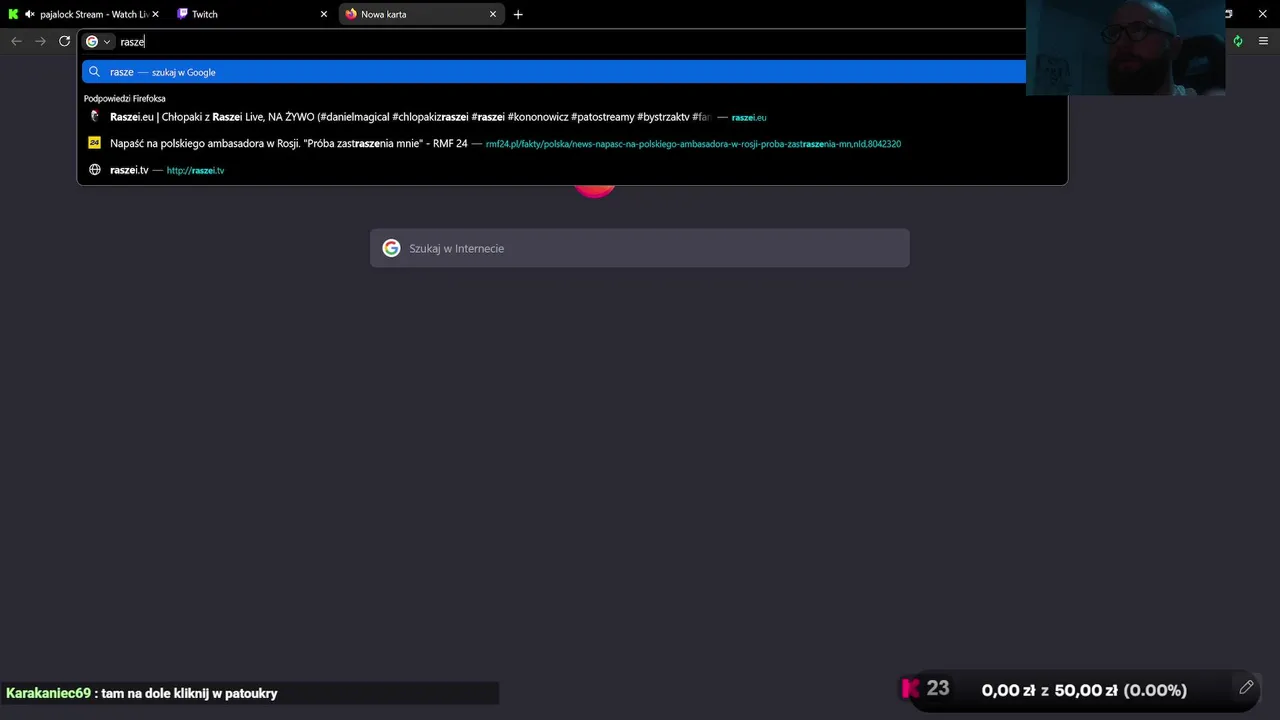Click the raszei.eu green URL text
Viewport: 1280px width, 720px height.
coord(749,118)
